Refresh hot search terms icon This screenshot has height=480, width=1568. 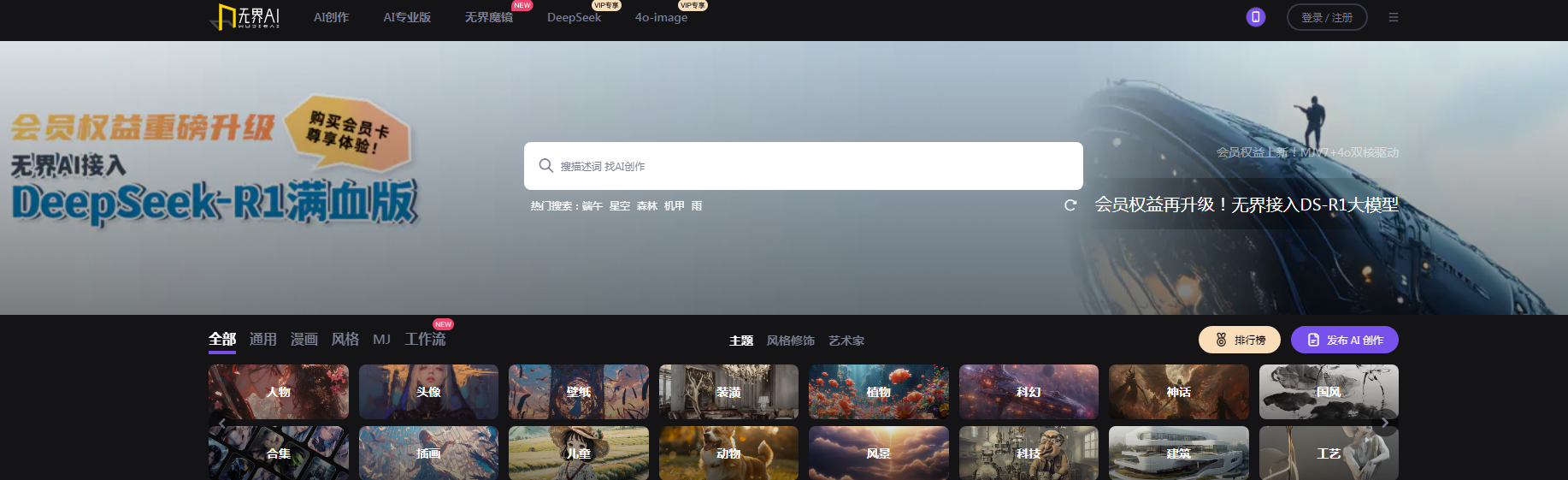tap(1070, 205)
